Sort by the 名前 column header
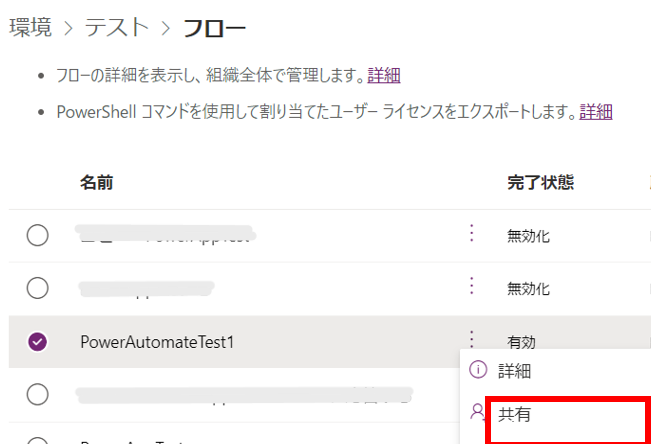This screenshot has height=444, width=651. [96, 182]
